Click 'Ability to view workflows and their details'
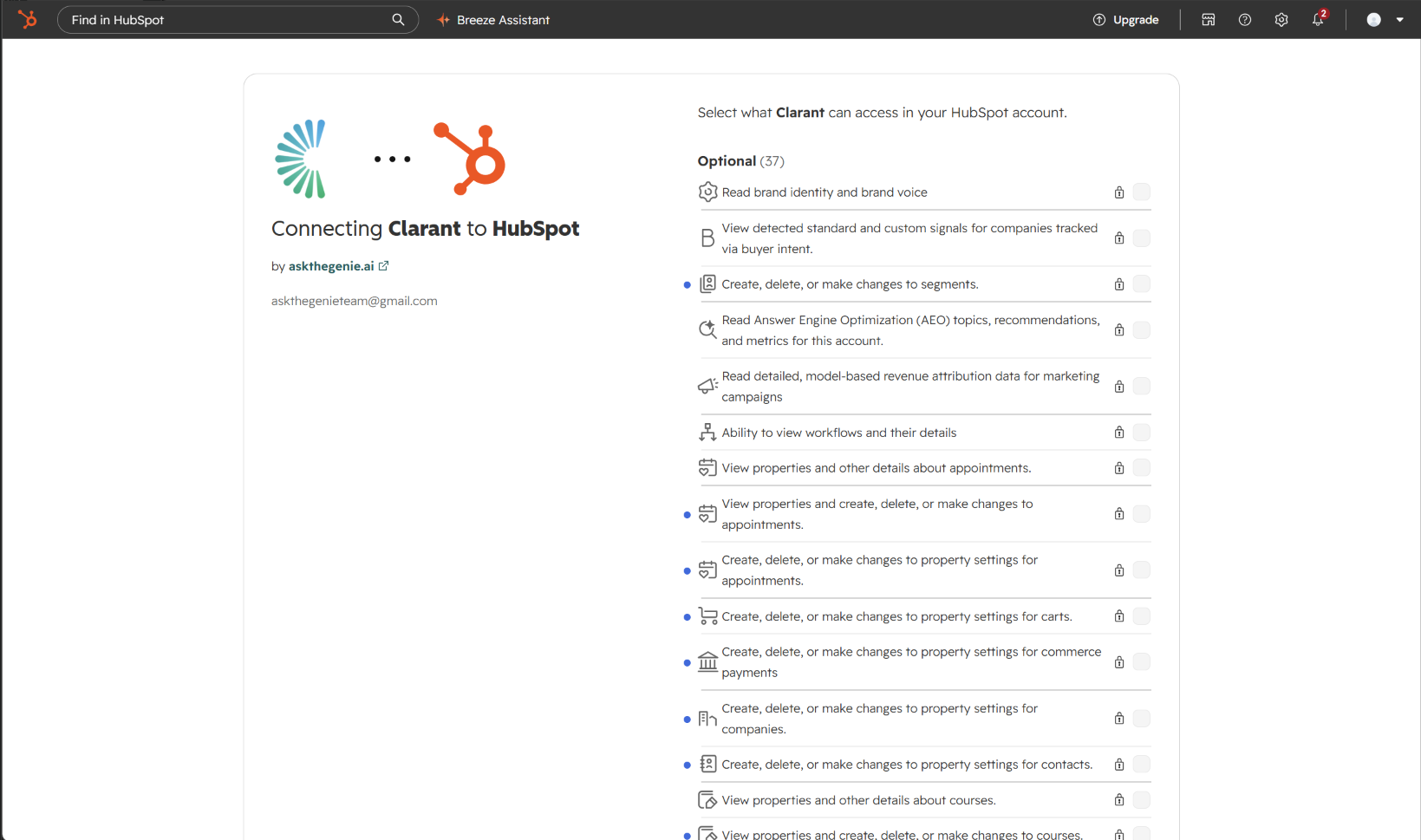This screenshot has width=1421, height=840. click(x=839, y=433)
